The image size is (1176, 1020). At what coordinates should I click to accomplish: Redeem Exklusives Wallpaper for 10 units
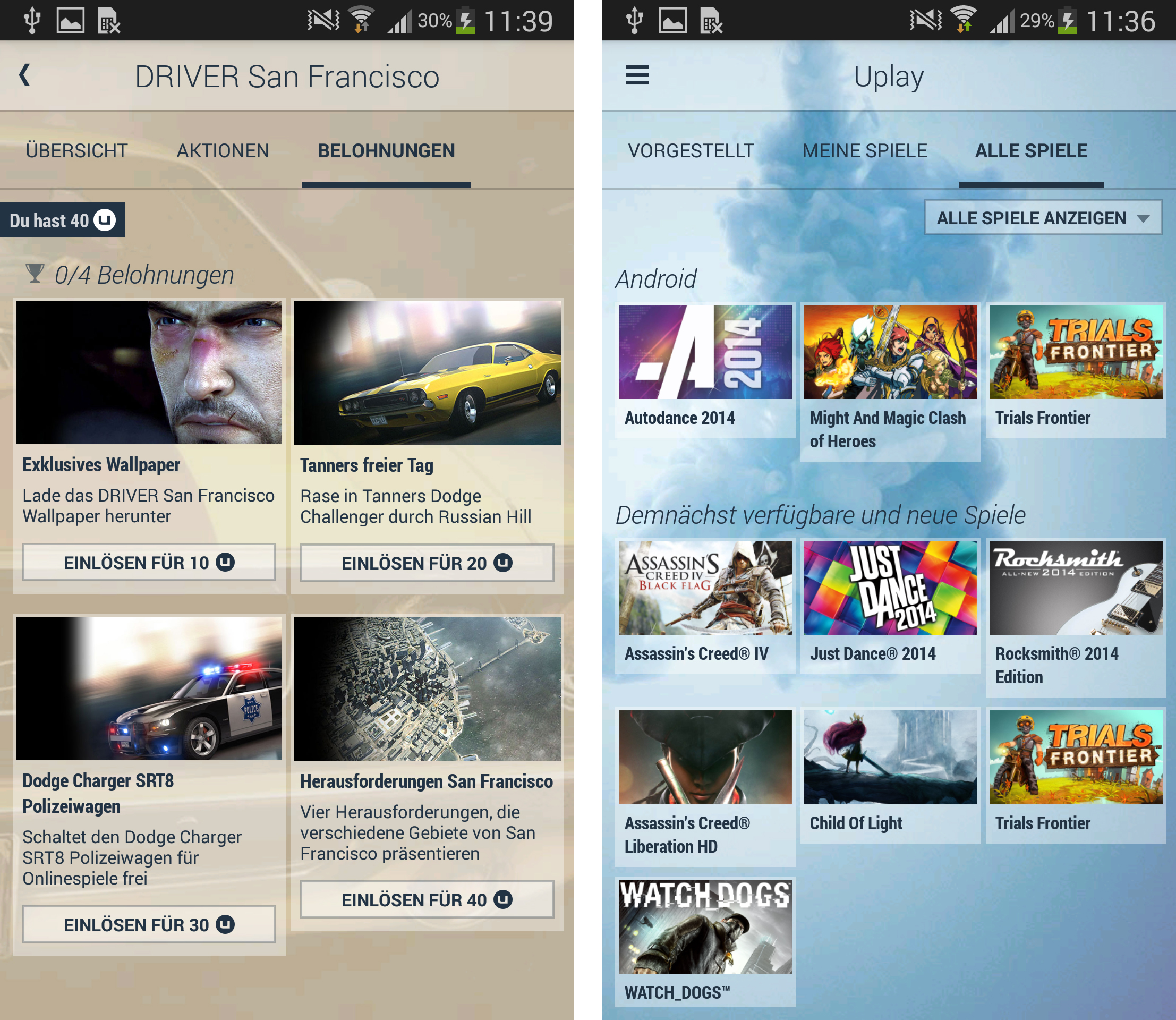click(x=149, y=563)
